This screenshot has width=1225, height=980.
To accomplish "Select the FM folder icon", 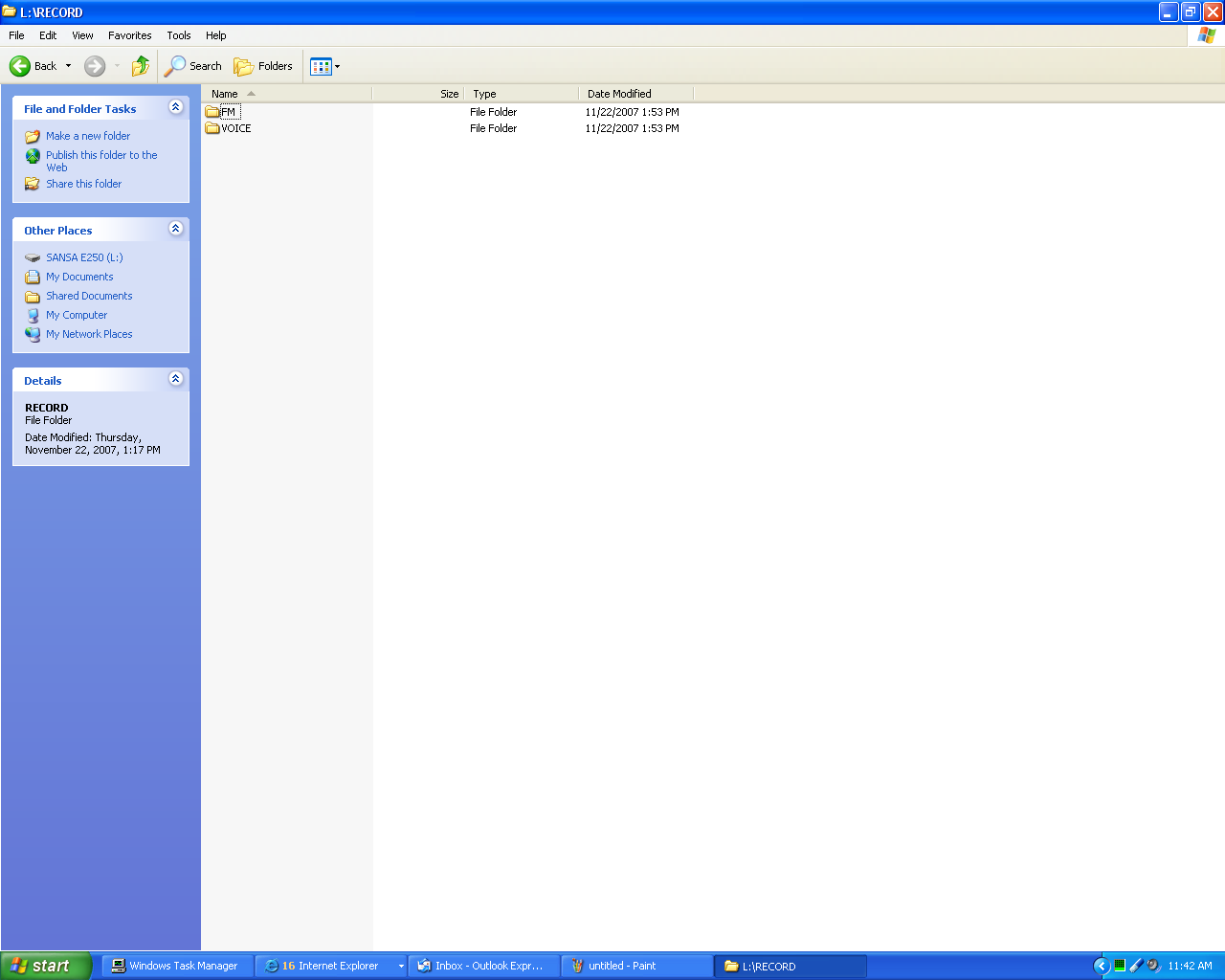I will tap(212, 112).
